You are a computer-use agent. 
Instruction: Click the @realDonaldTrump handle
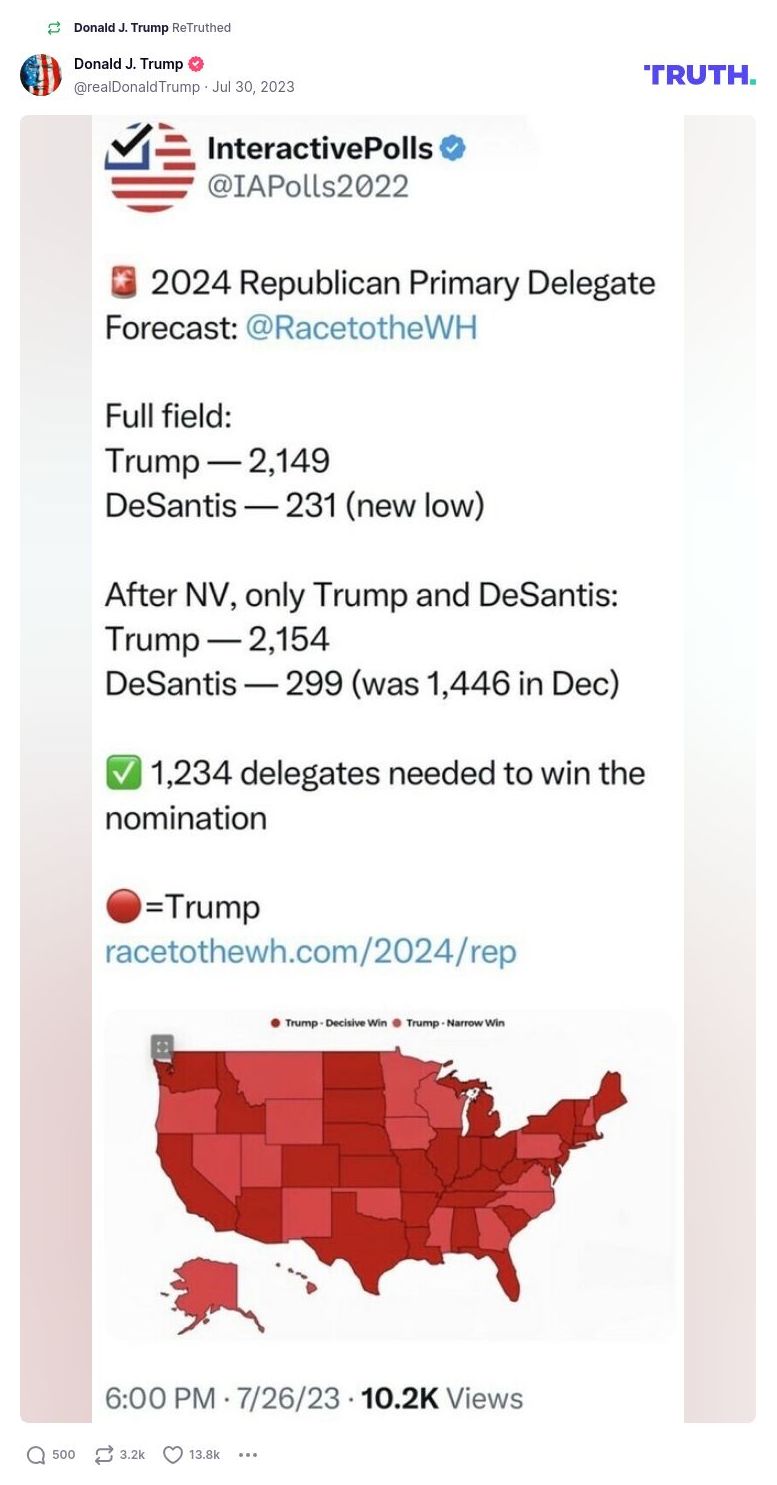[x=136, y=87]
